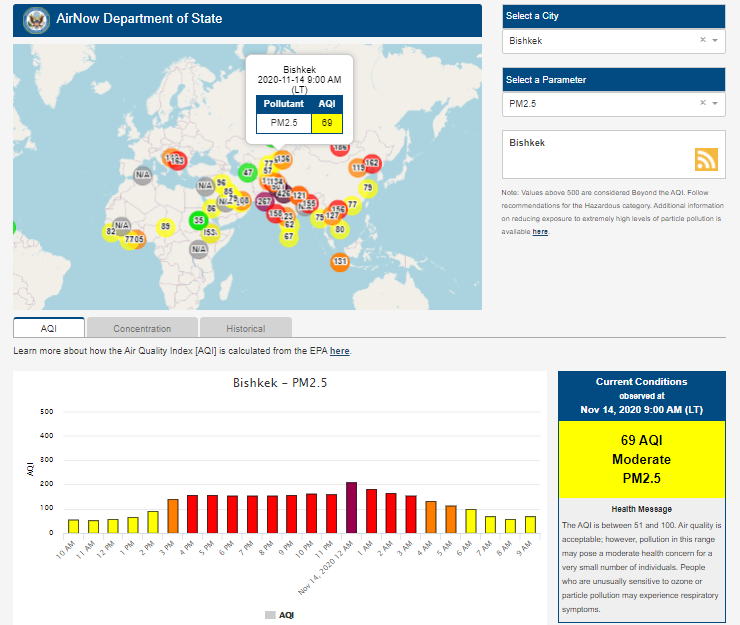Select the AQI tab
740x625 pixels.
click(49, 328)
